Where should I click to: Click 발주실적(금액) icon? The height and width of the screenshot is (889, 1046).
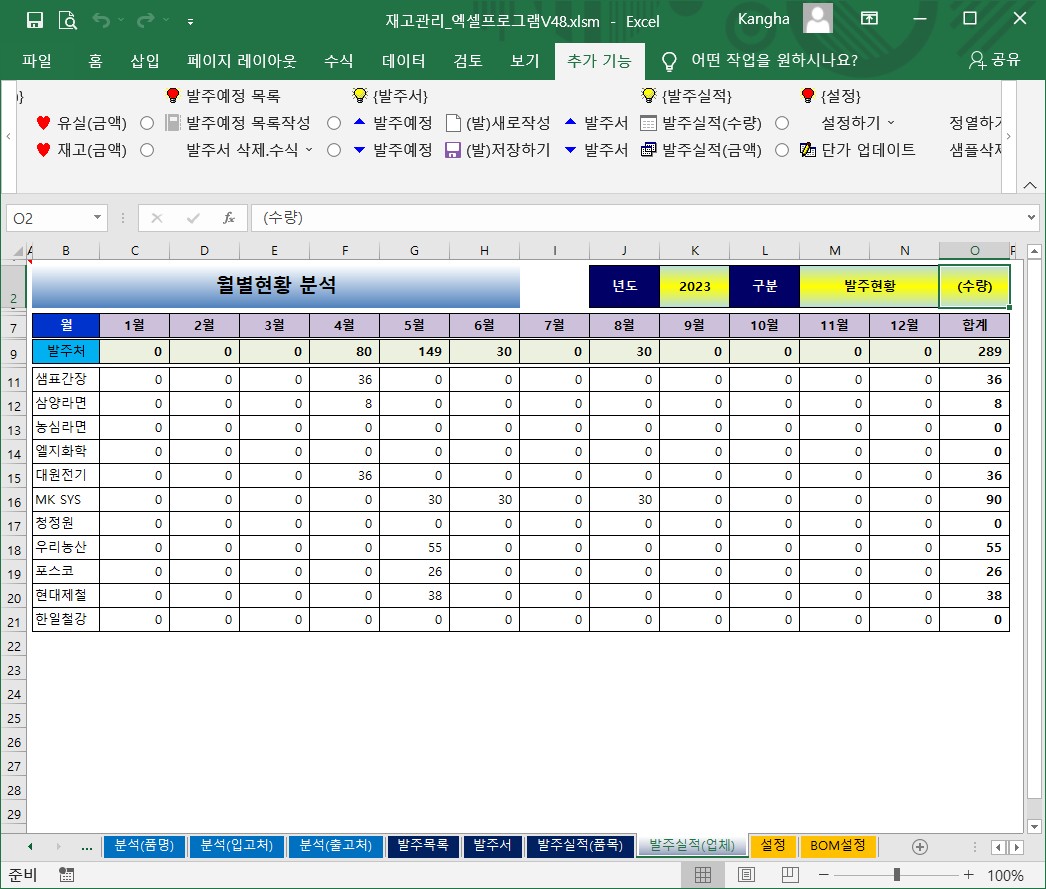[648, 150]
